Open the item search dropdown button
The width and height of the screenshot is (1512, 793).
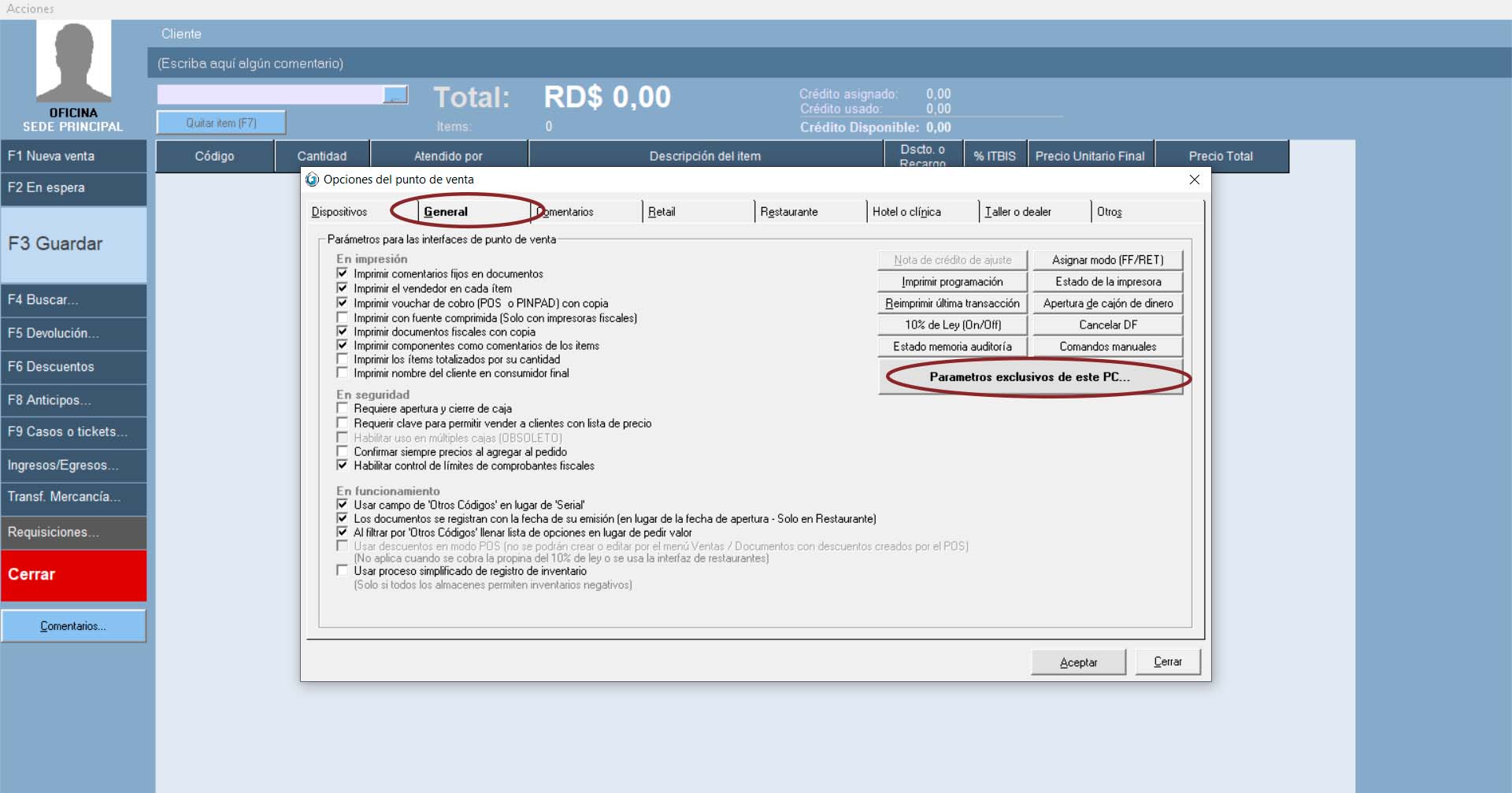tap(395, 95)
